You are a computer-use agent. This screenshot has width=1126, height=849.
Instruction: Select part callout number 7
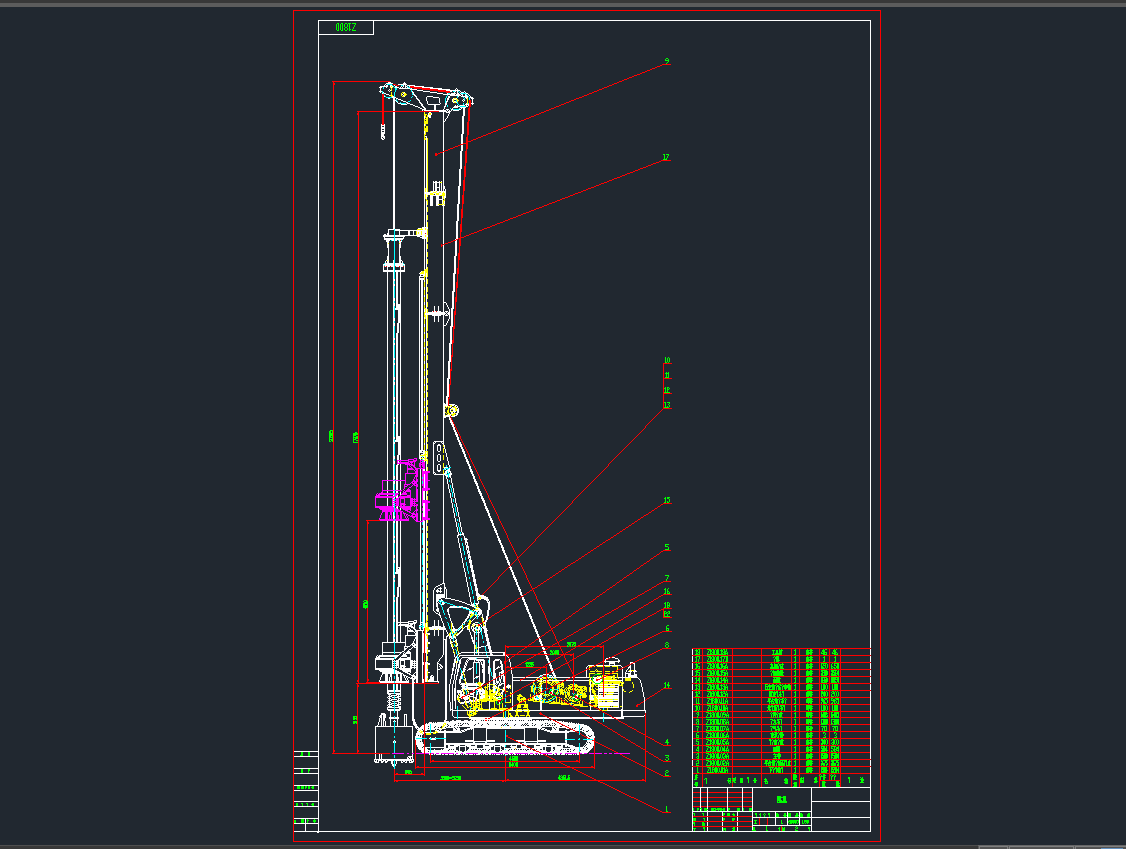pos(667,578)
